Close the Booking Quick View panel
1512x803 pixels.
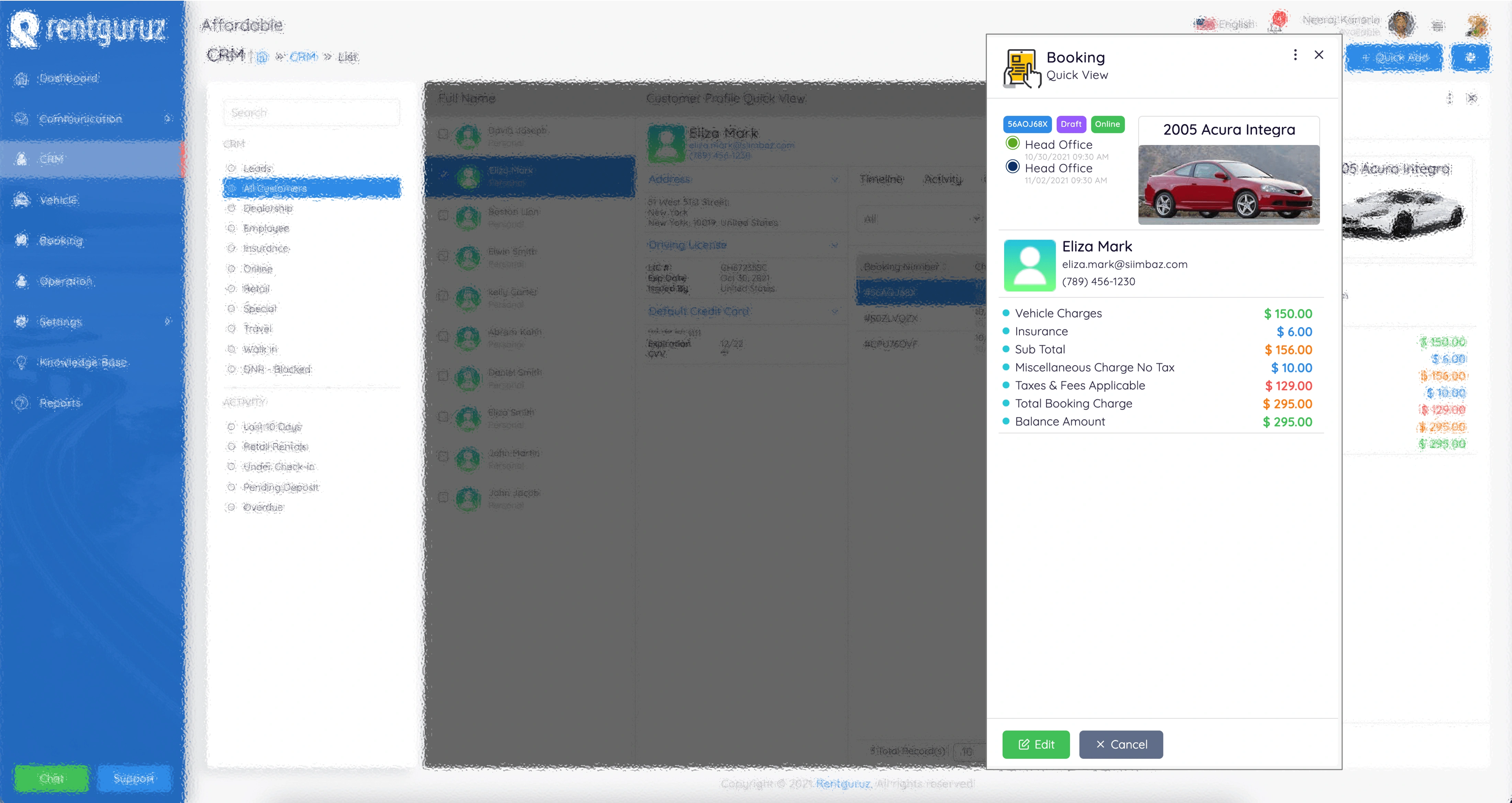coord(1318,55)
